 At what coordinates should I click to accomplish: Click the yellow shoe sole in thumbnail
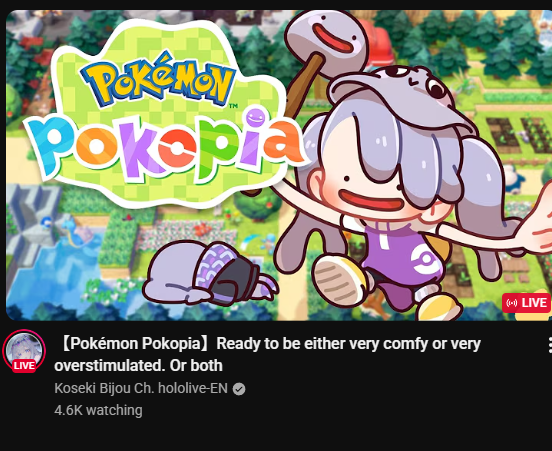click(x=338, y=279)
